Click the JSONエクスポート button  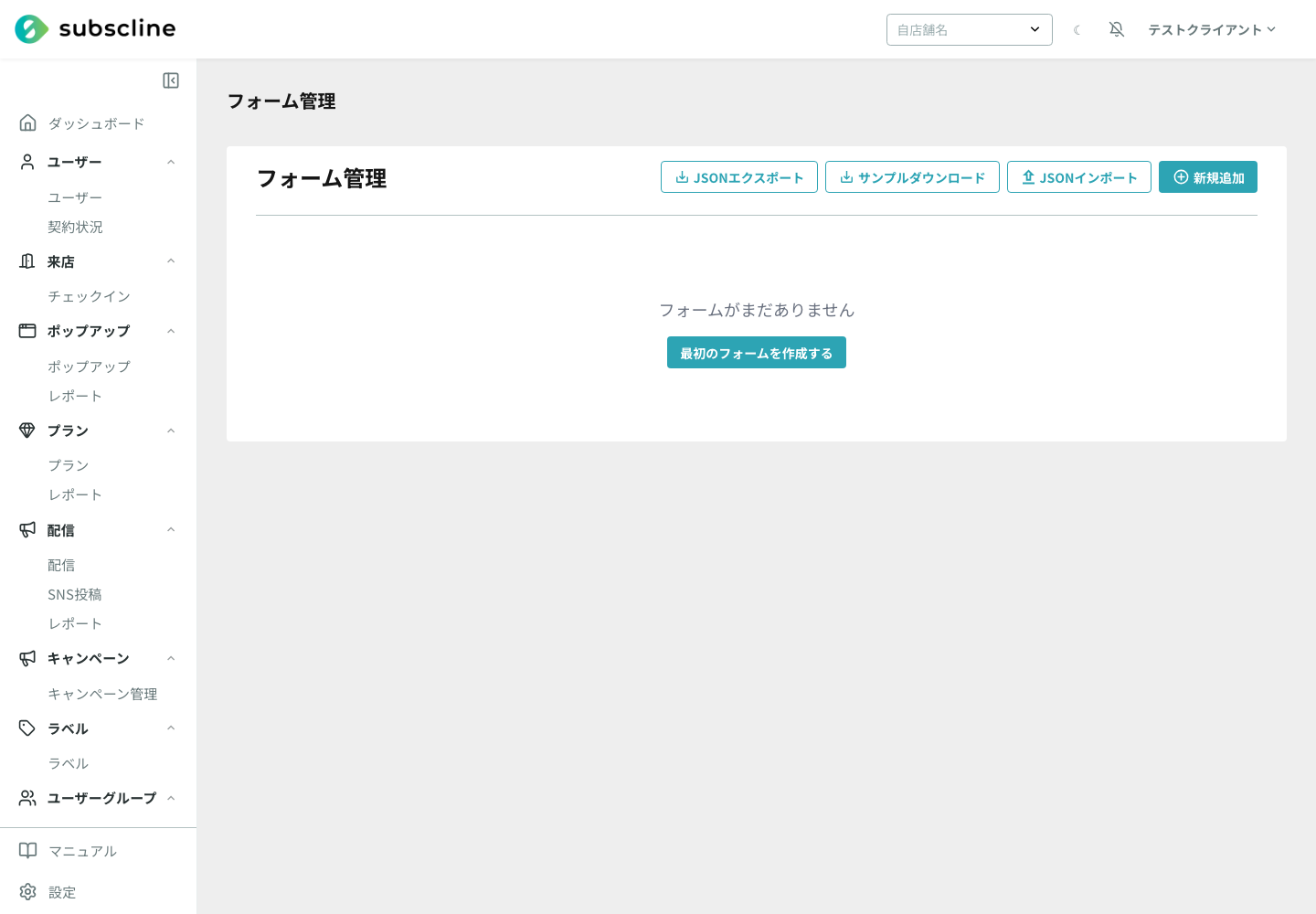pyautogui.click(x=739, y=177)
